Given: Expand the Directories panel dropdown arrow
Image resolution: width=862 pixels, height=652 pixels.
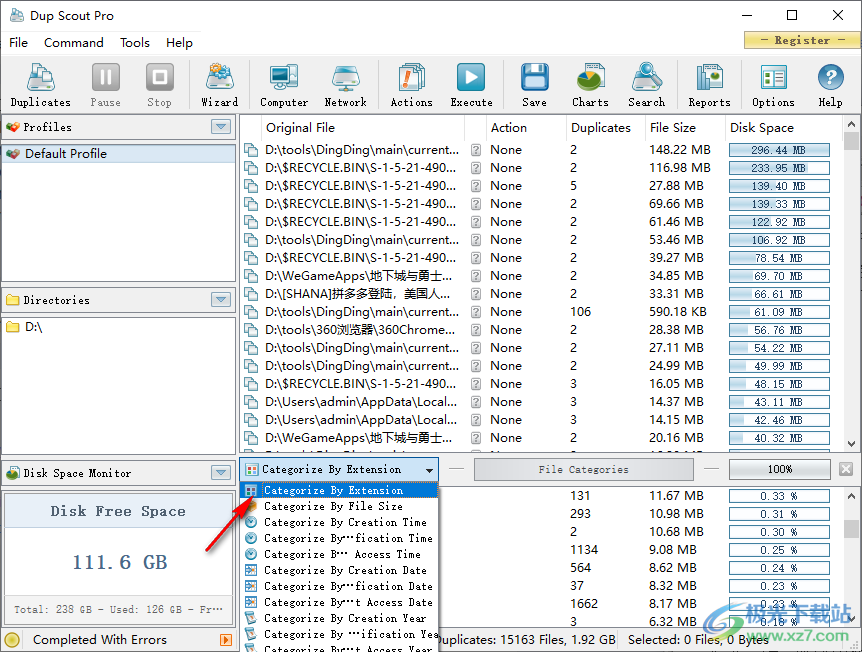Looking at the screenshot, I should click(x=221, y=300).
